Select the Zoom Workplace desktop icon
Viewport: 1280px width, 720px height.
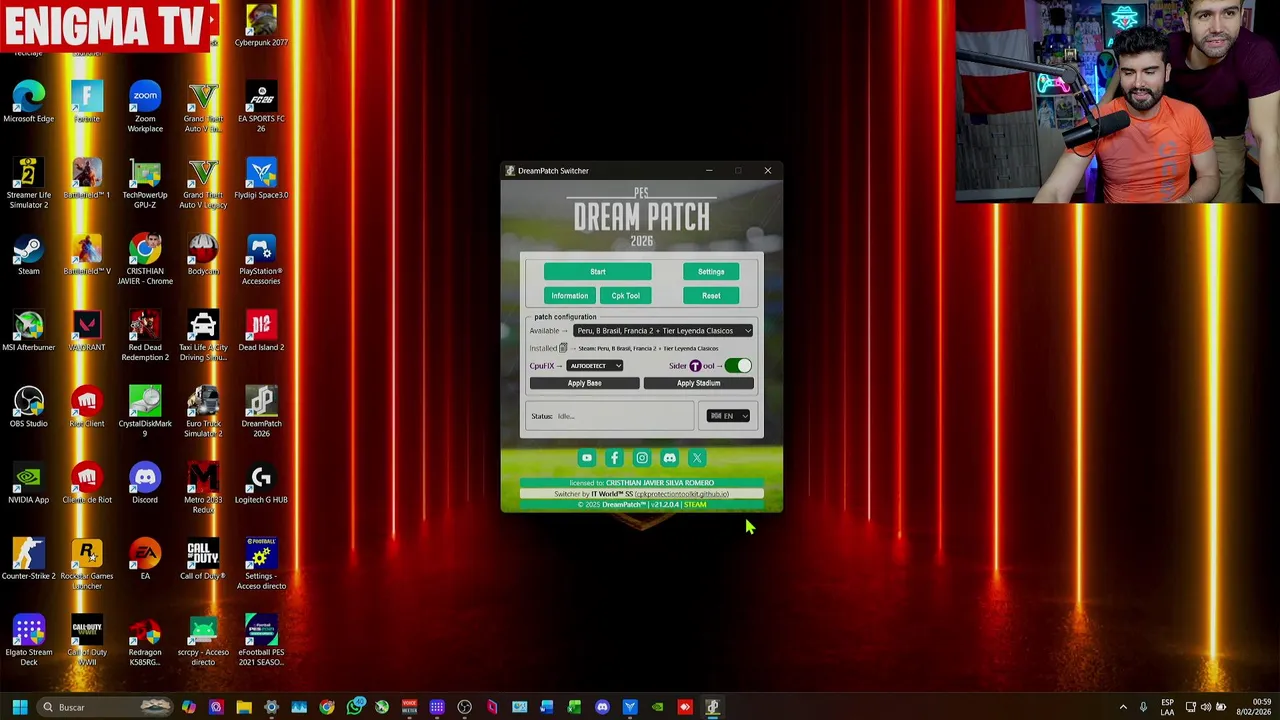point(145,106)
